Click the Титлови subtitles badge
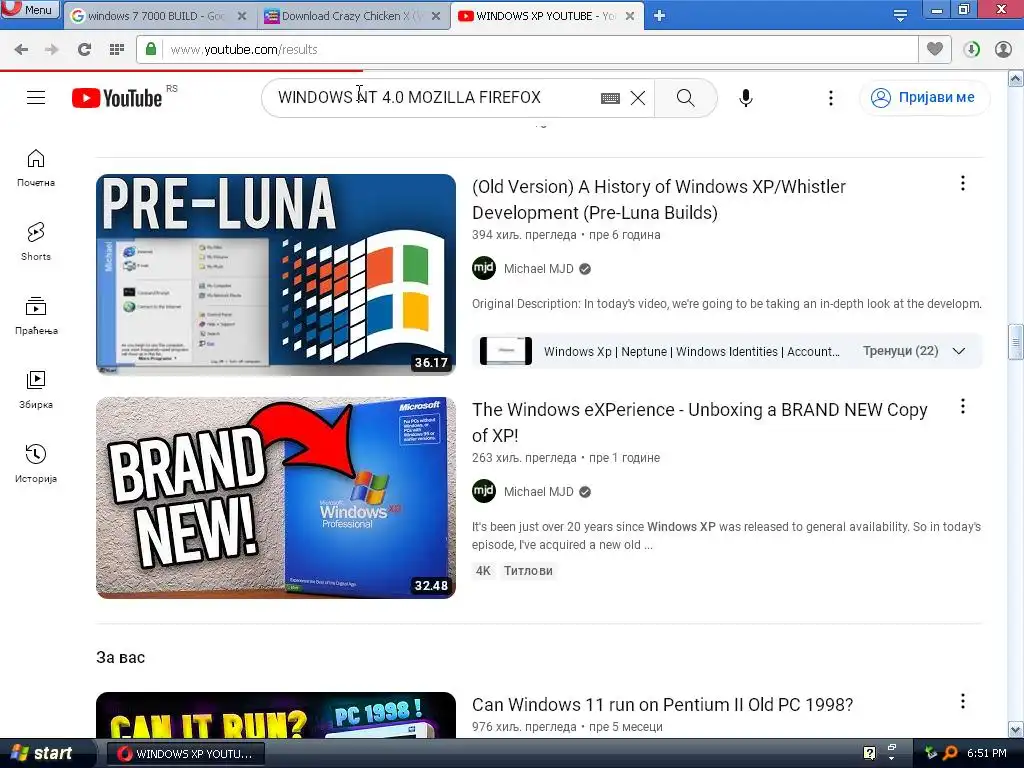Image resolution: width=1024 pixels, height=768 pixels. [x=528, y=571]
